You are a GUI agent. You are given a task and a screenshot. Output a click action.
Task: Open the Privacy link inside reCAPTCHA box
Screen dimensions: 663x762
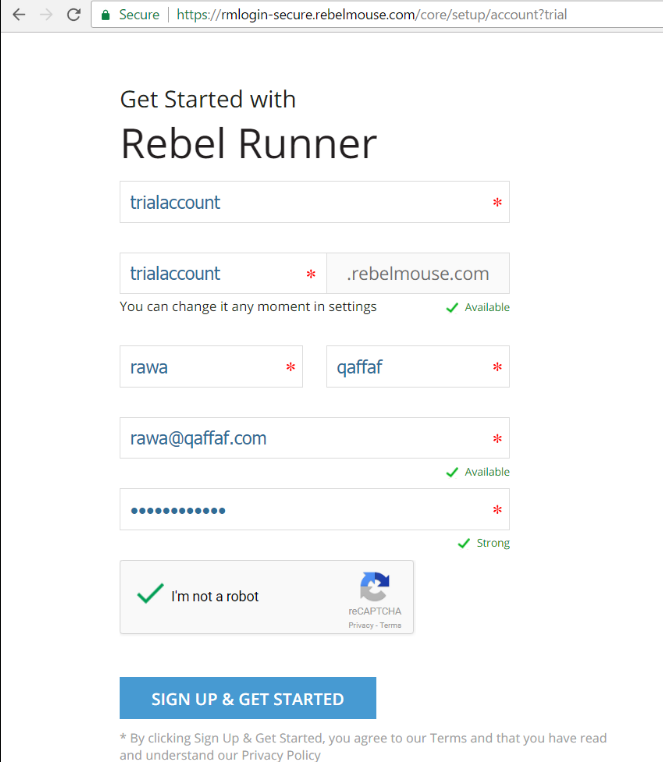[360, 625]
